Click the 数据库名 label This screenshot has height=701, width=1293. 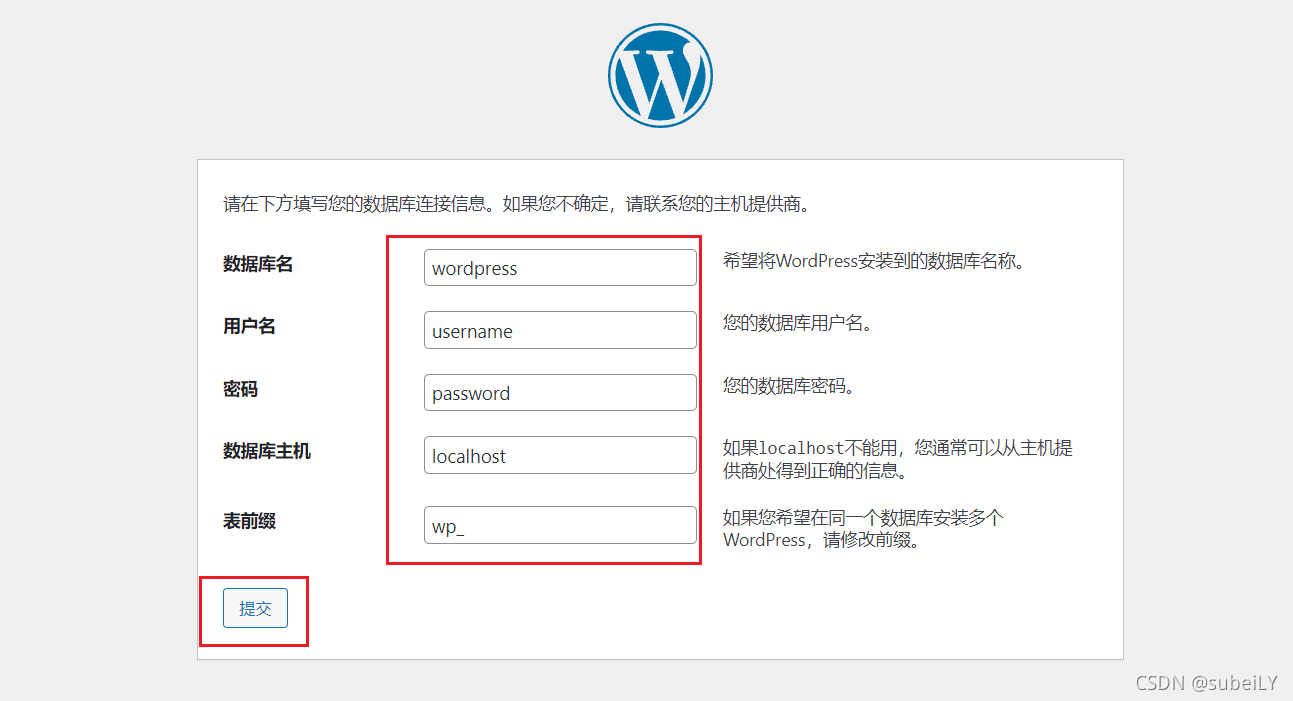258,264
